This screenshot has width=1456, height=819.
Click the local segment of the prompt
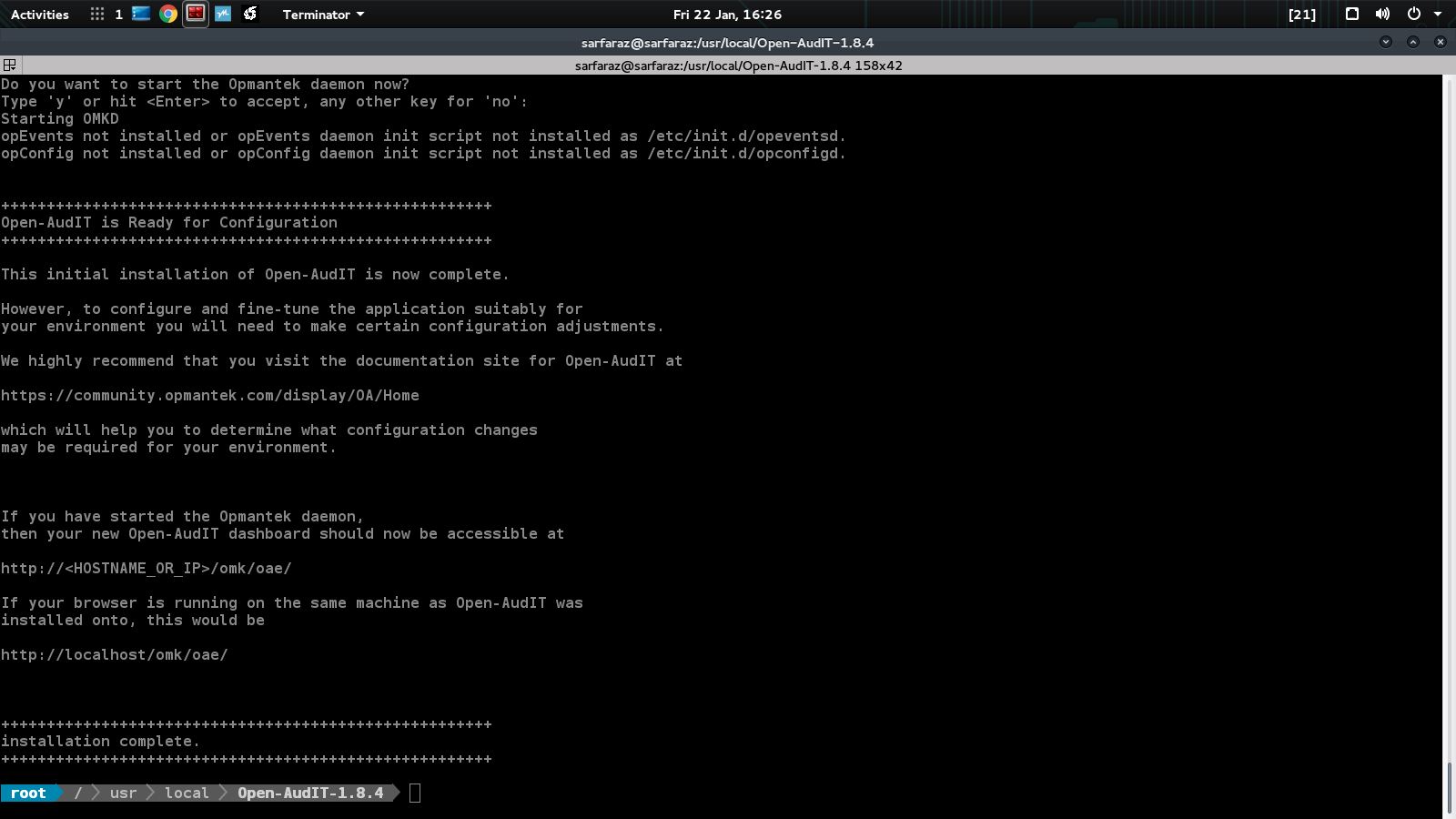[187, 794]
